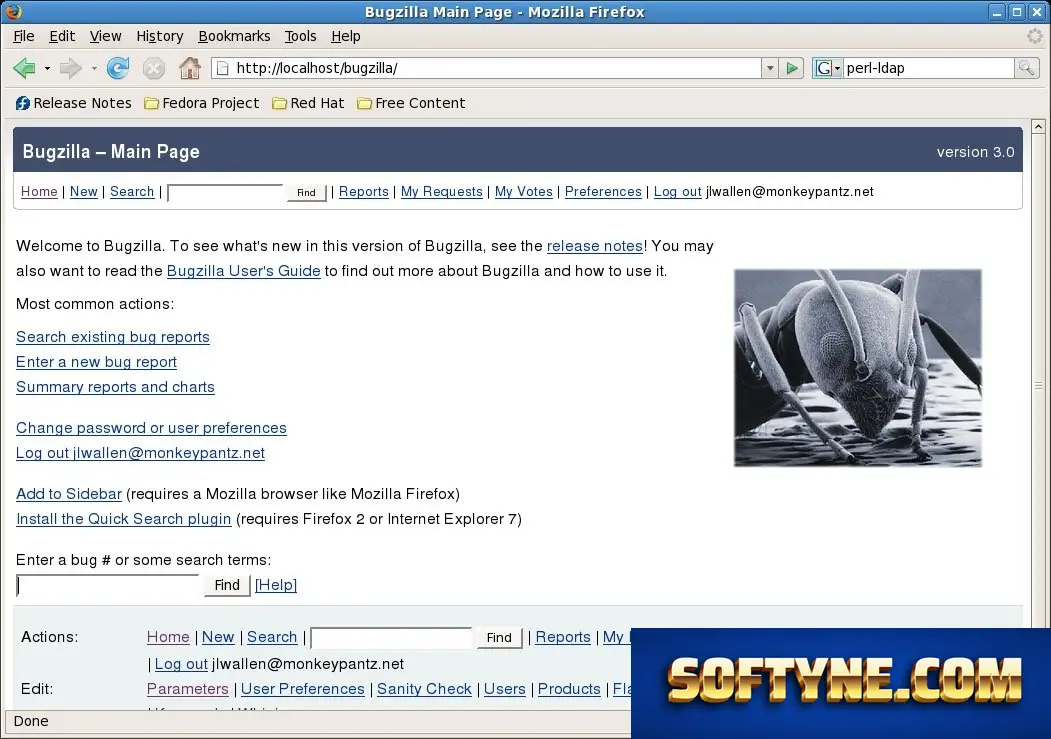Image resolution: width=1051 pixels, height=739 pixels.
Task: Open the Preferences link in header
Action: click(603, 192)
